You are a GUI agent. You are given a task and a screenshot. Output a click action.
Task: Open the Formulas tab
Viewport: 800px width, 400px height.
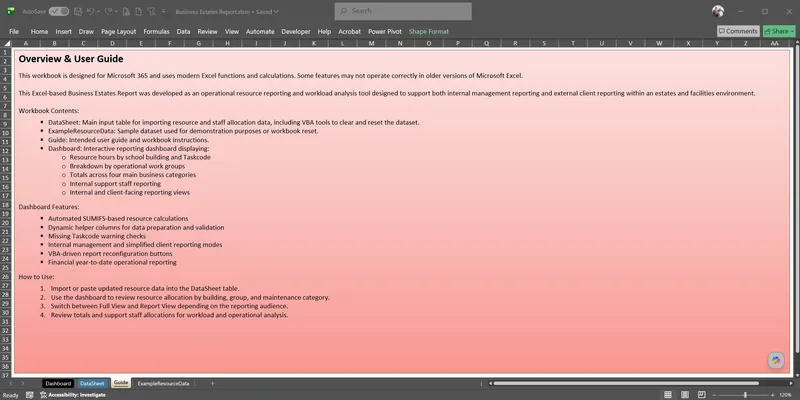(x=156, y=32)
